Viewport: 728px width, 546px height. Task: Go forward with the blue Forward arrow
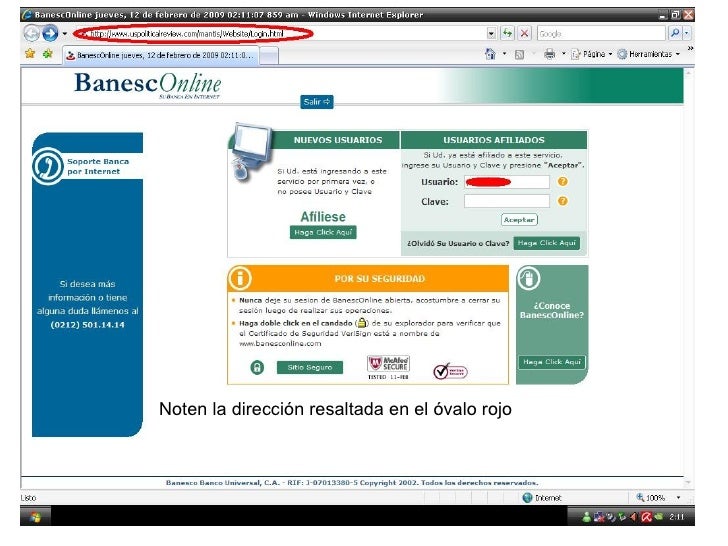click(x=50, y=33)
